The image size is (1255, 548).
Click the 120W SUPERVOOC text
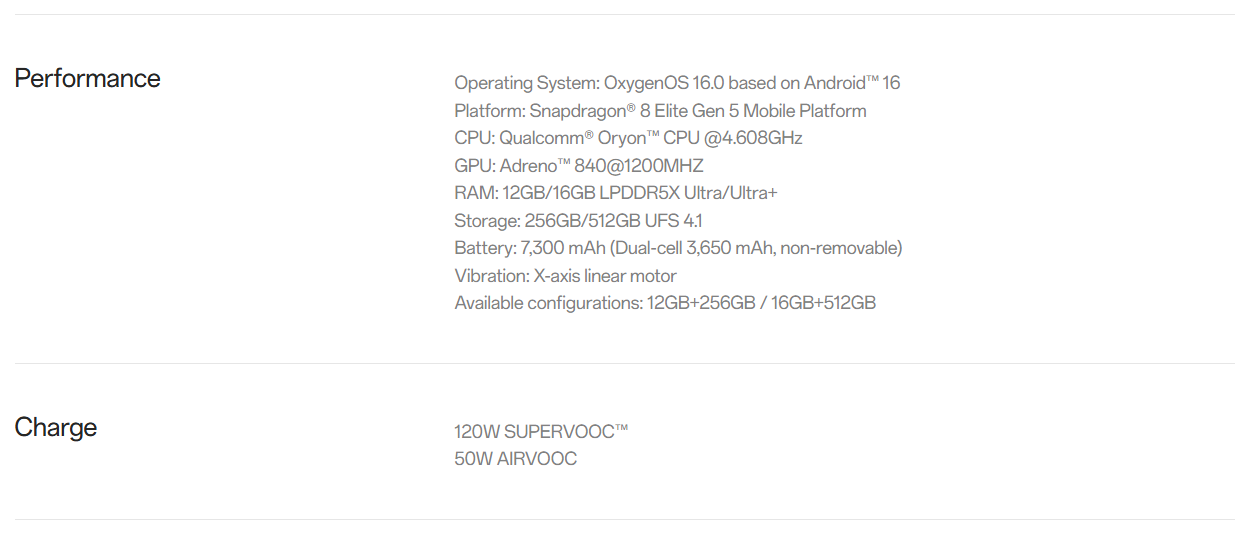pyautogui.click(x=541, y=432)
